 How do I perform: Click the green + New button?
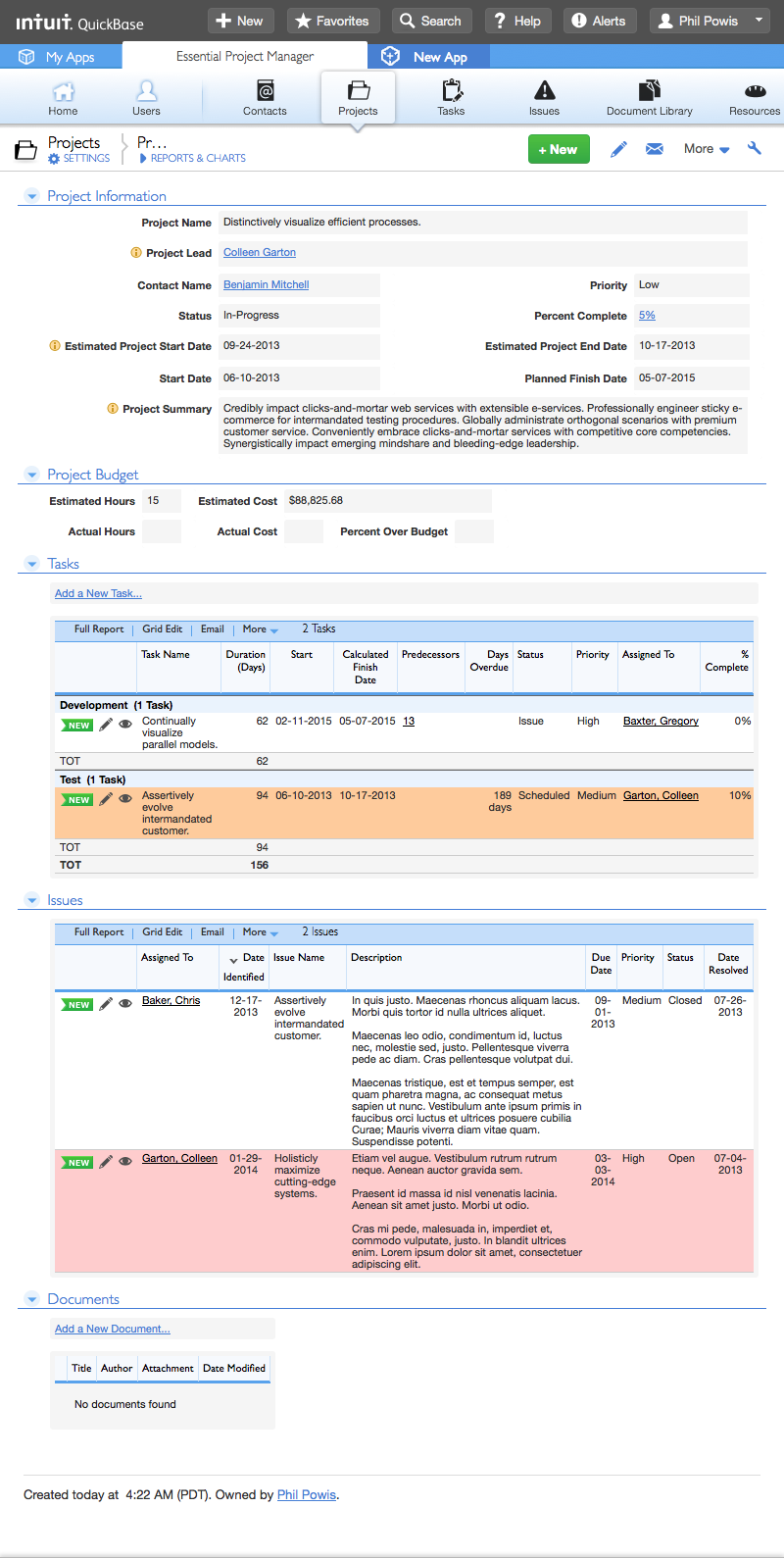point(559,149)
